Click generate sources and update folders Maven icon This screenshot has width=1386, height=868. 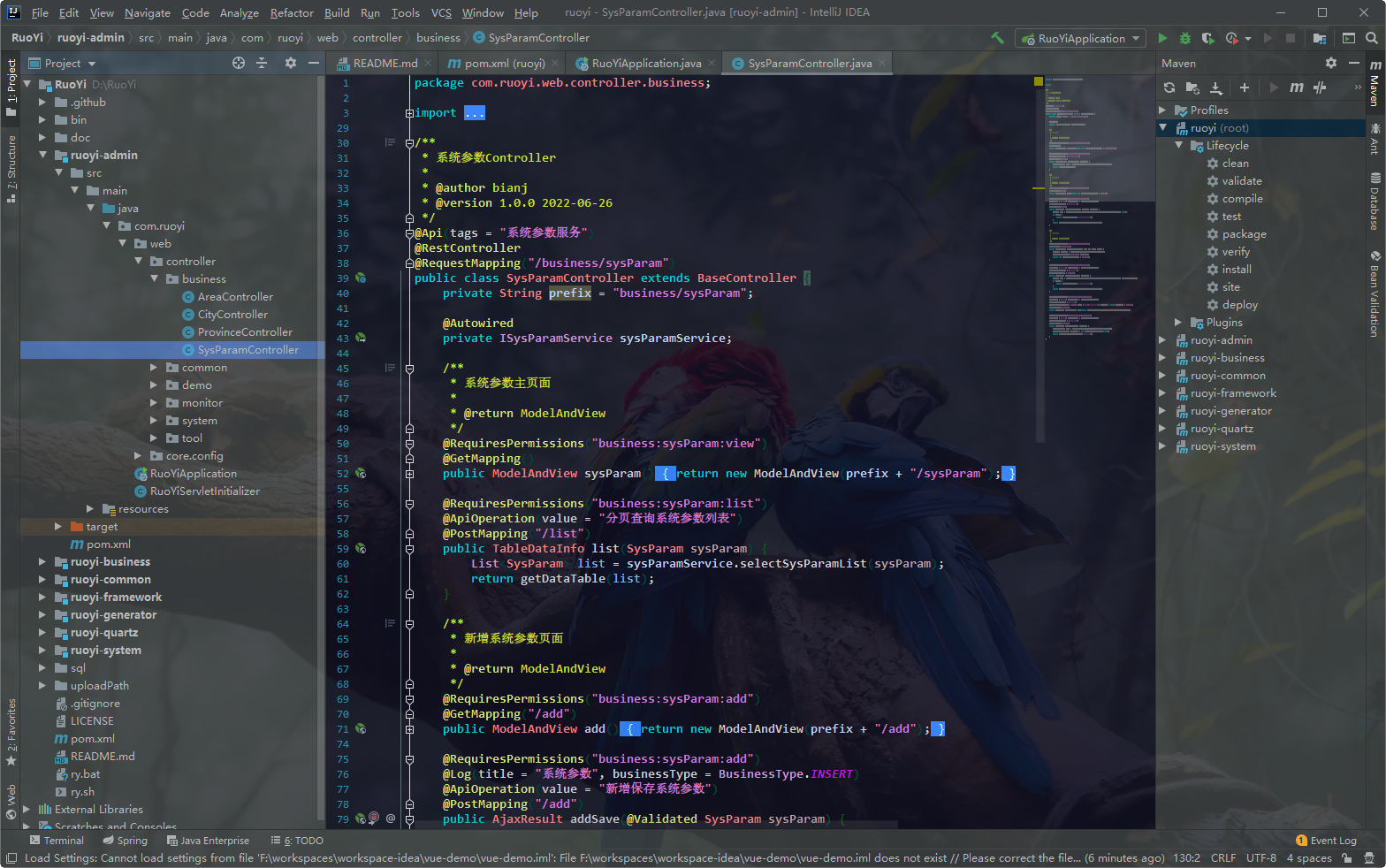coord(1192,87)
